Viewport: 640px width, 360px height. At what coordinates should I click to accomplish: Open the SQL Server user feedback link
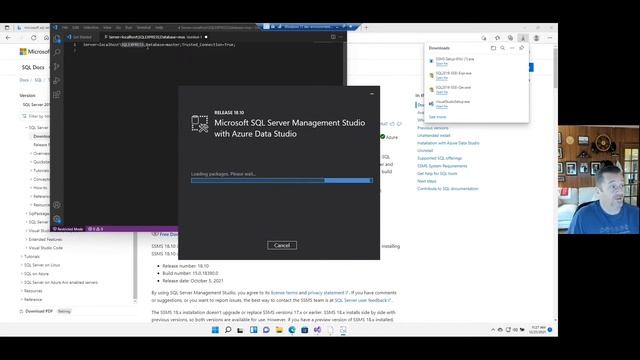pyautogui.click(x=362, y=300)
